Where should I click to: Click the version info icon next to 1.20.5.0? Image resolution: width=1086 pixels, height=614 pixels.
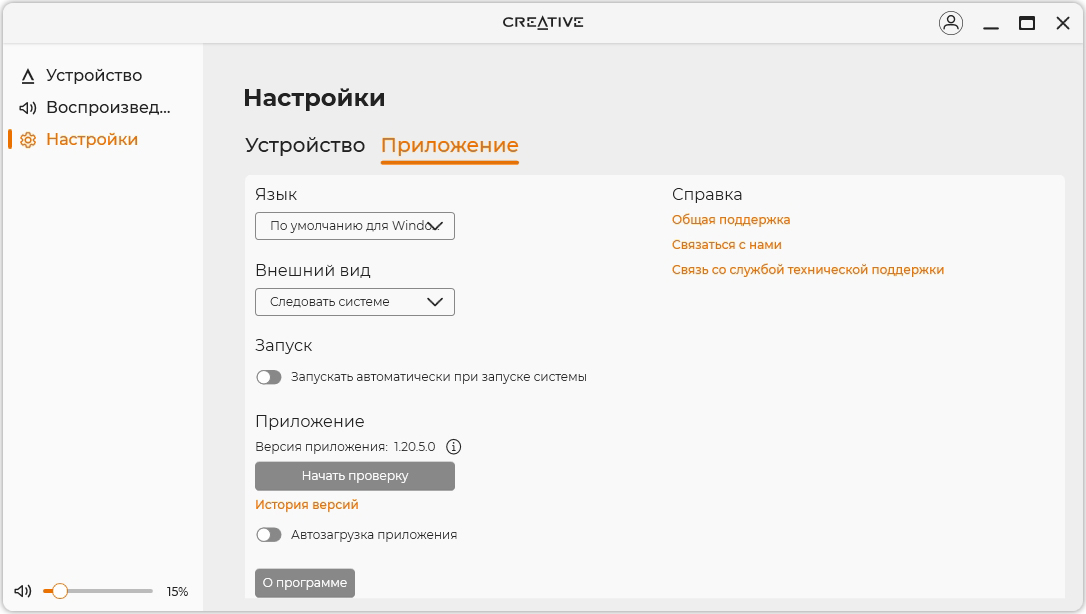pos(454,446)
